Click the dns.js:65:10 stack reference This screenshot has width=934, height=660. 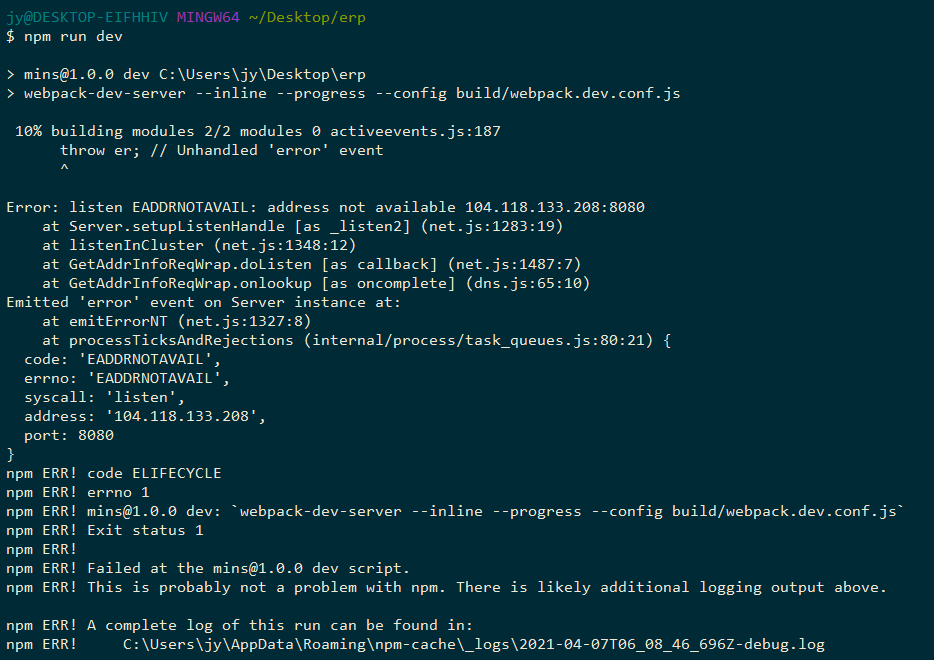[x=527, y=284]
